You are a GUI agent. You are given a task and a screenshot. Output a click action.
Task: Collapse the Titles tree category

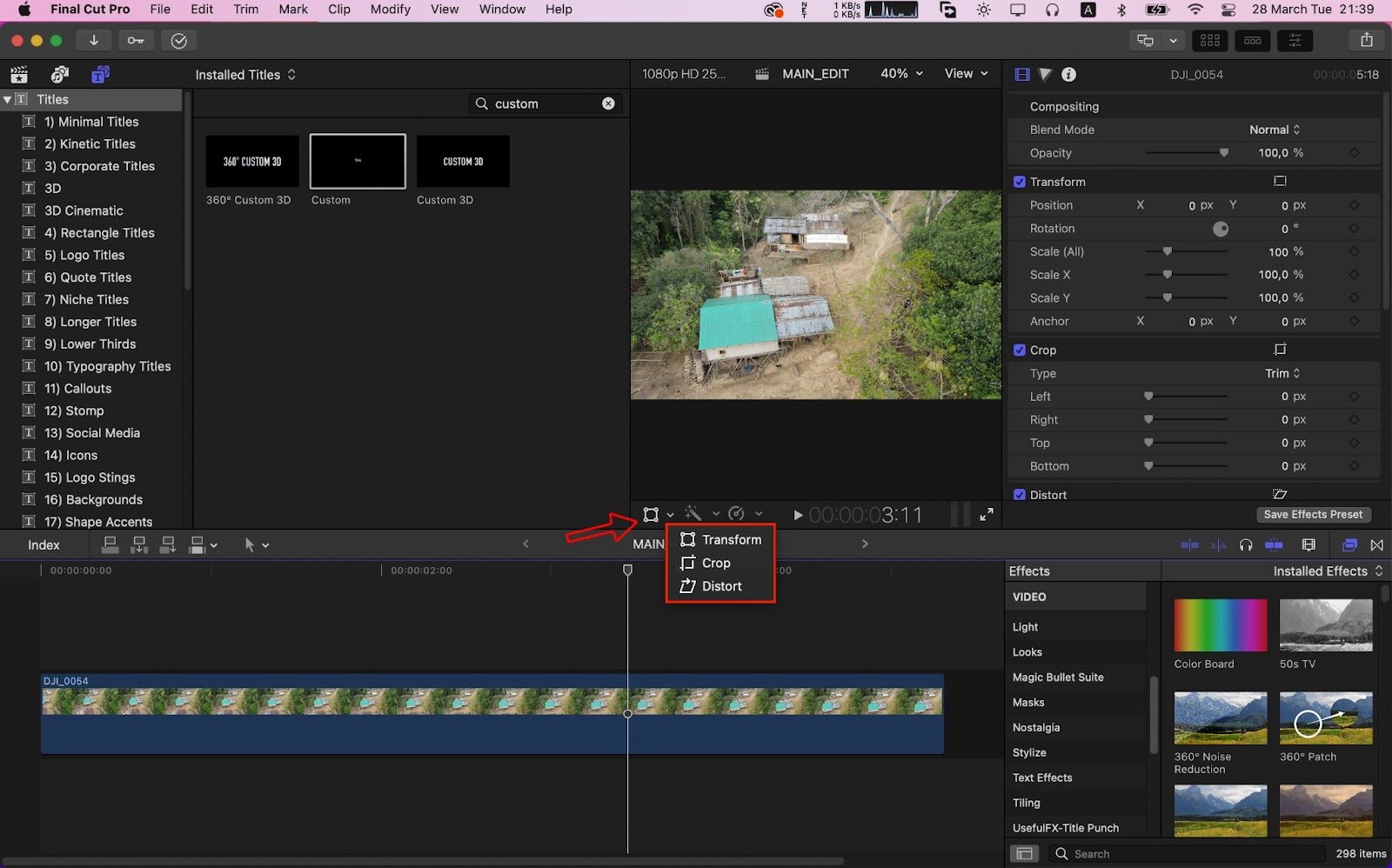(x=8, y=100)
